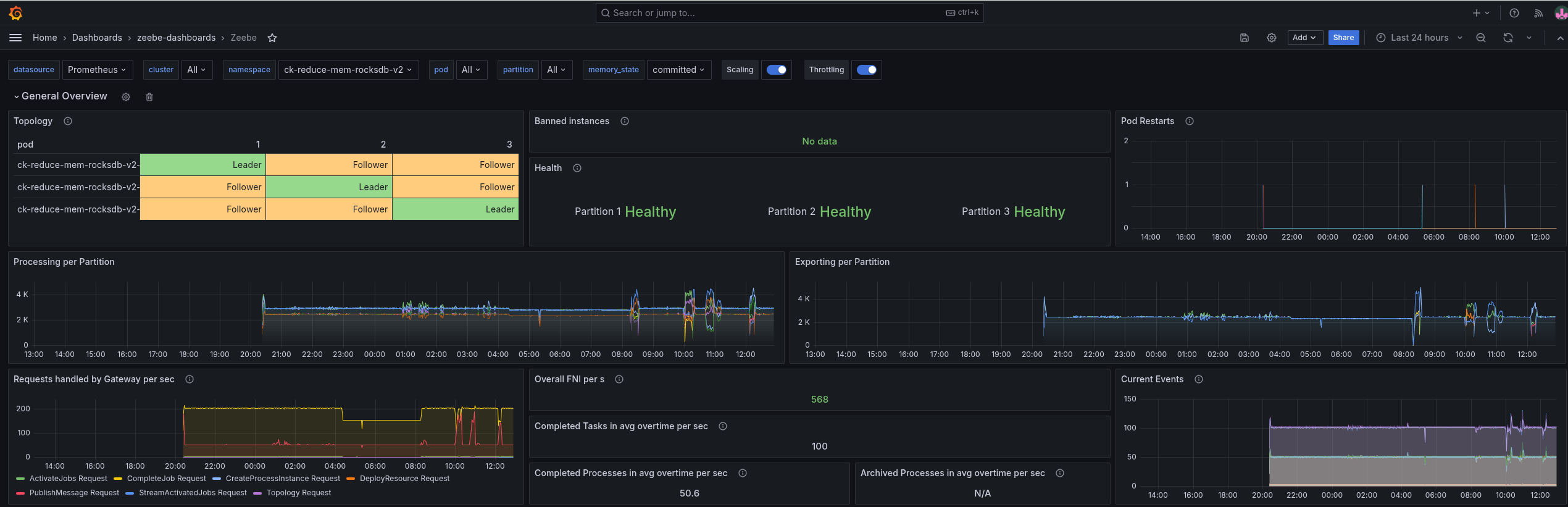Open the namespace ck-reduce-mem-rocksdb-v2 dropdown
Viewport: 1568px width, 507px height.
click(x=348, y=70)
